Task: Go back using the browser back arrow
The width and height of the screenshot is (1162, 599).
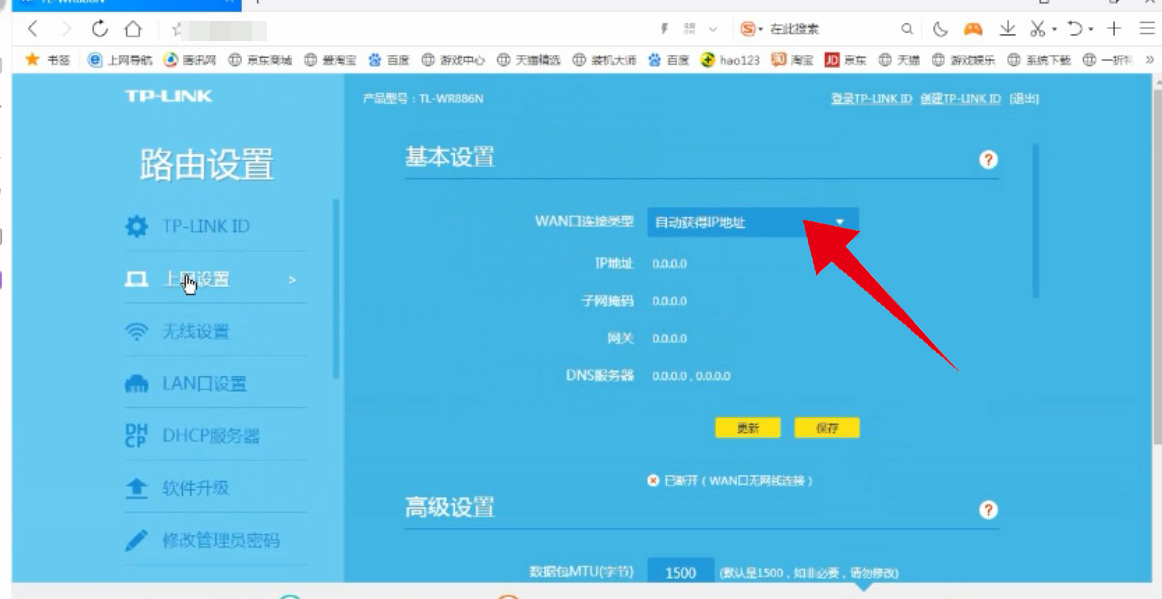Action: [x=32, y=29]
